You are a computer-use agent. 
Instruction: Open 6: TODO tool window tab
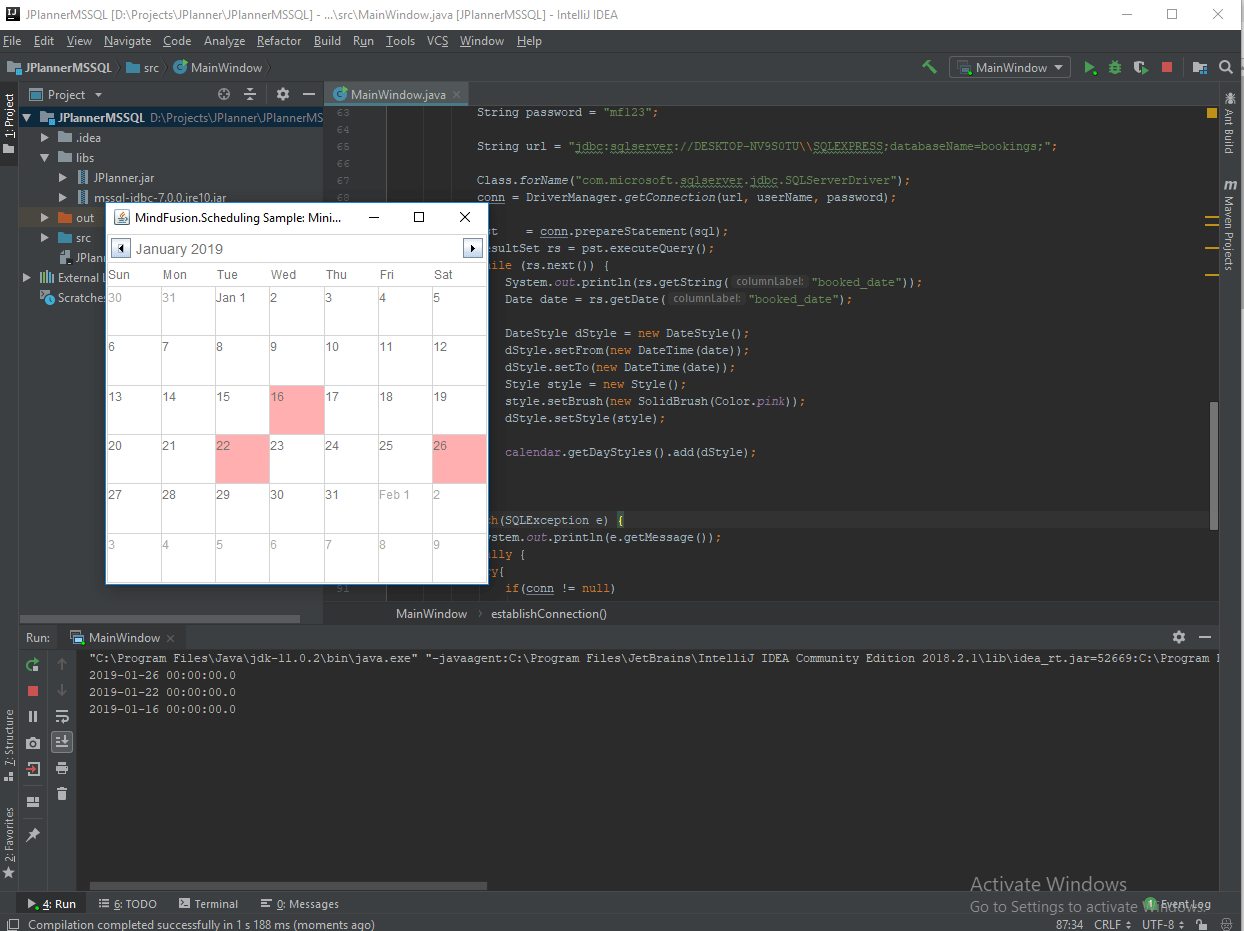(127, 904)
